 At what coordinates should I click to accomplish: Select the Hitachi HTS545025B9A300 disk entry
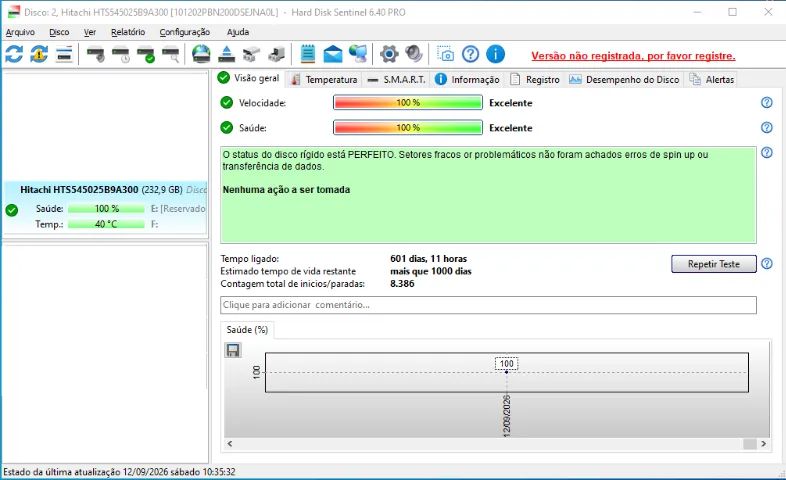click(105, 207)
